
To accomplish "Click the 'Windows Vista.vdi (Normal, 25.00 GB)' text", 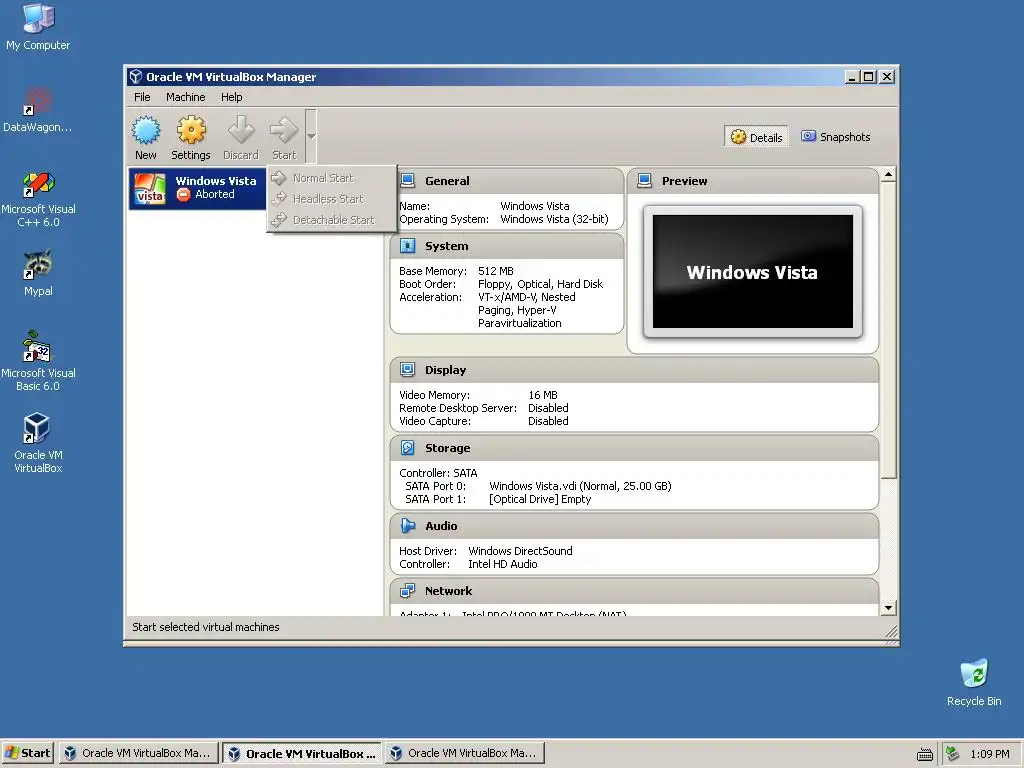I will 580,486.
